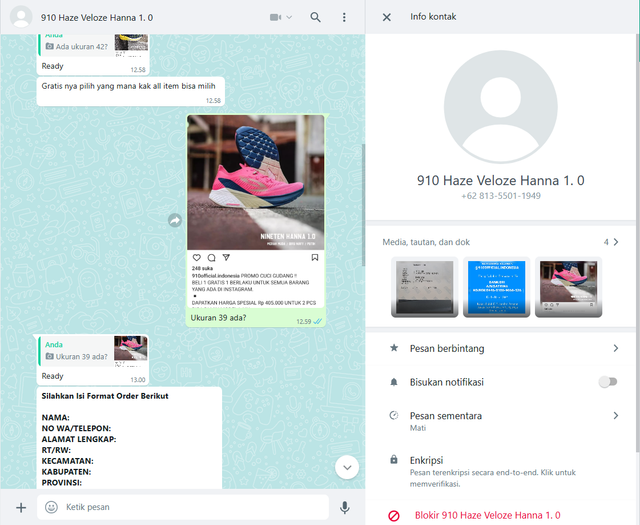The width and height of the screenshot is (640, 525).
Task: Click the share paper-plane icon in the shoe post image
Action: [x=226, y=257]
